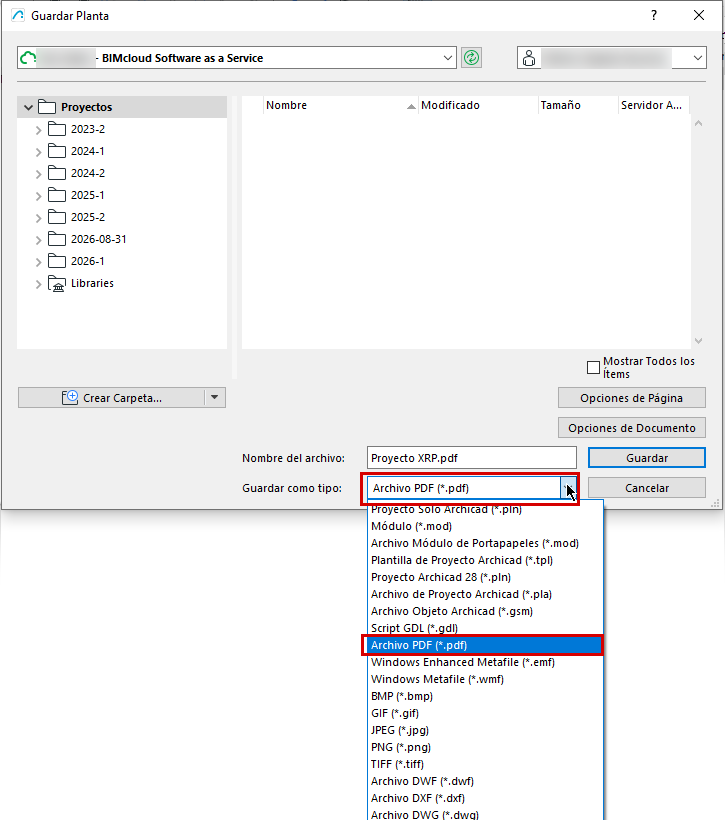Expand the 2024-1 folder
725x820 pixels.
(38, 152)
